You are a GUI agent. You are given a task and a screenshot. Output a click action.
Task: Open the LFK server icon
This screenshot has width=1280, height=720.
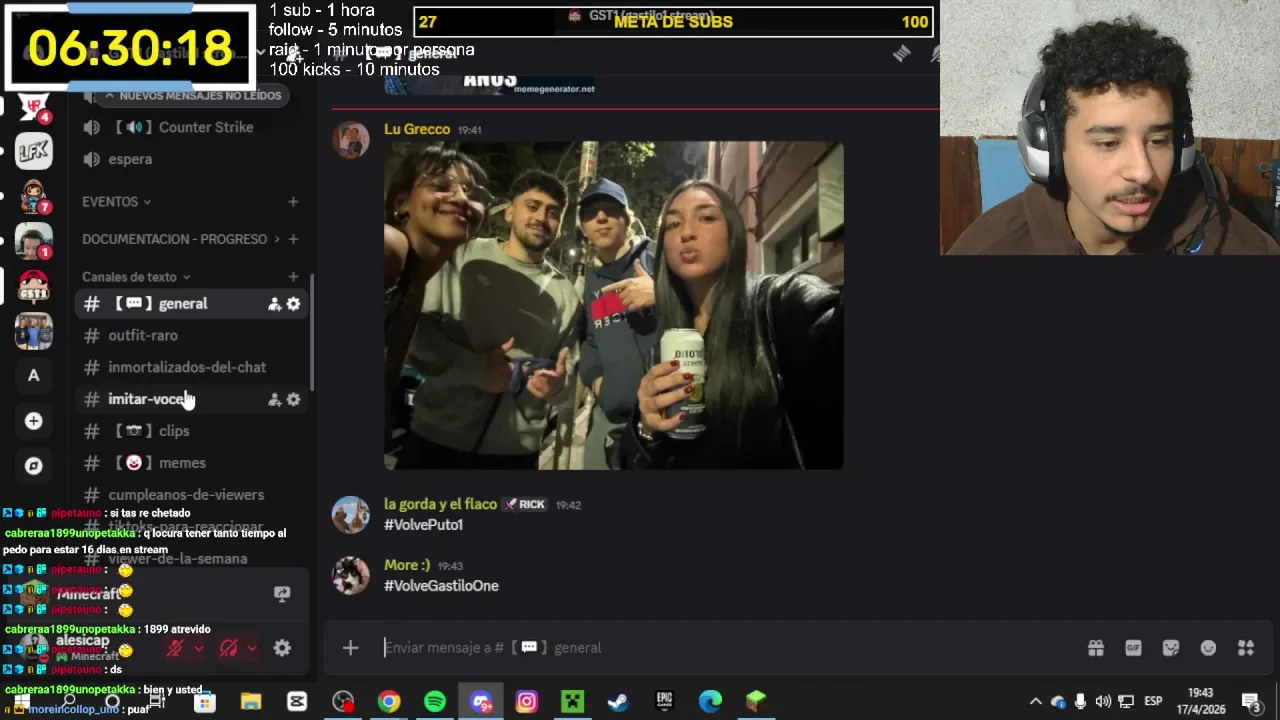(34, 151)
